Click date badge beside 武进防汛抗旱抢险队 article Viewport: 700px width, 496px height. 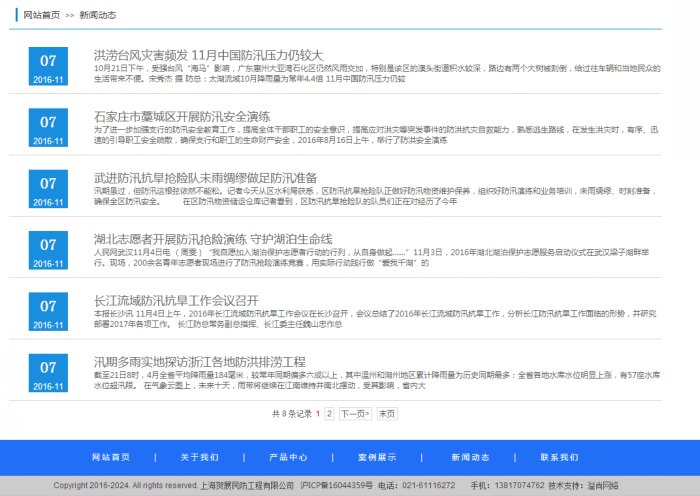pyautogui.click(x=48, y=189)
